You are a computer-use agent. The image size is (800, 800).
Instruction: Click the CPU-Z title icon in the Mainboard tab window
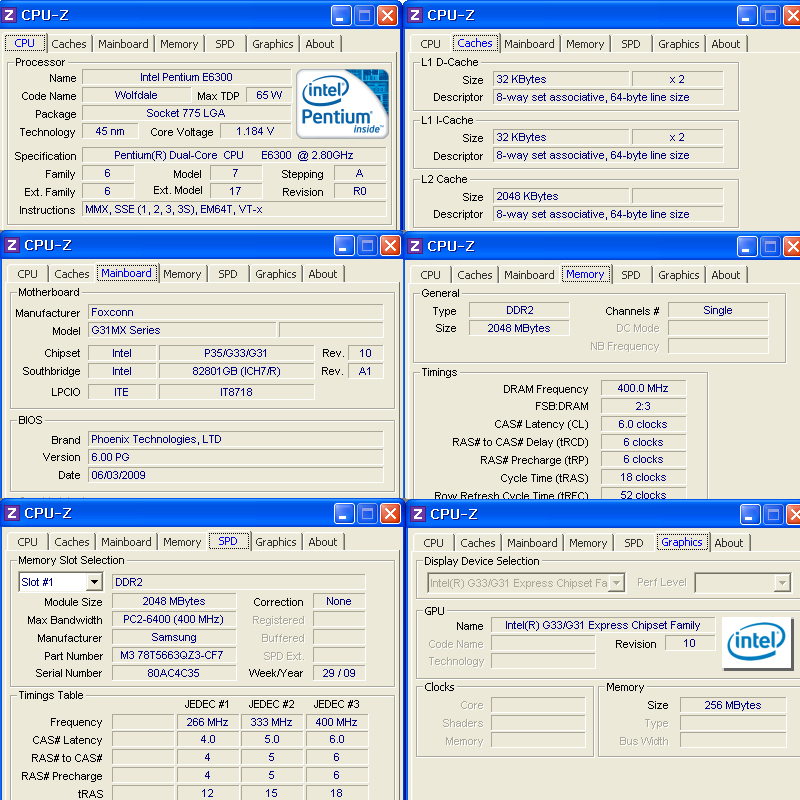12,245
